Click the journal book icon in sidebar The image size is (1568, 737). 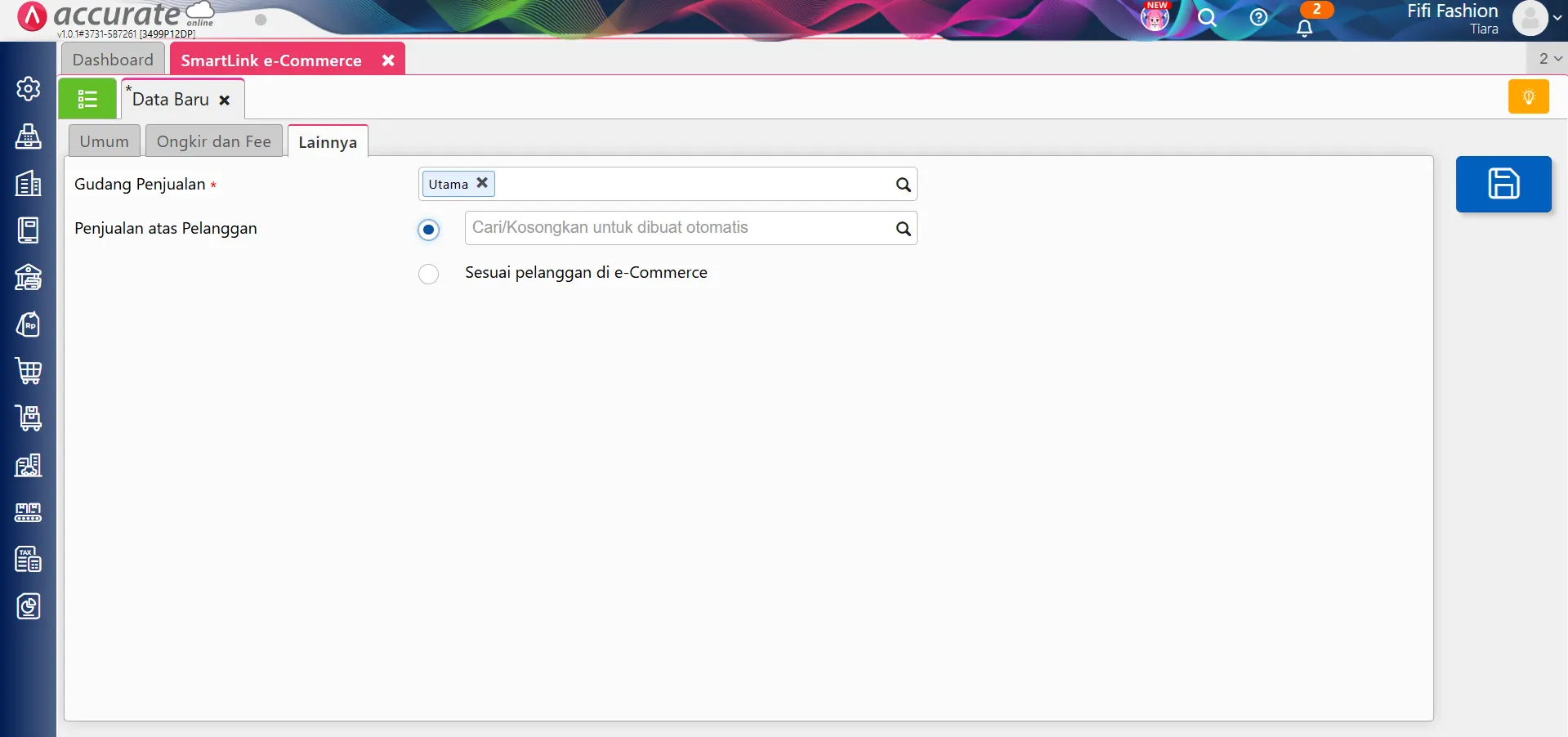click(x=29, y=230)
